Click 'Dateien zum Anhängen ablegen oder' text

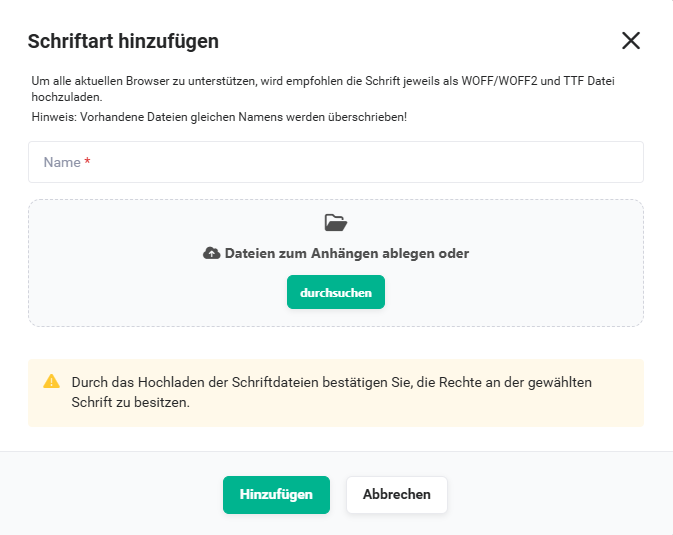tap(347, 253)
